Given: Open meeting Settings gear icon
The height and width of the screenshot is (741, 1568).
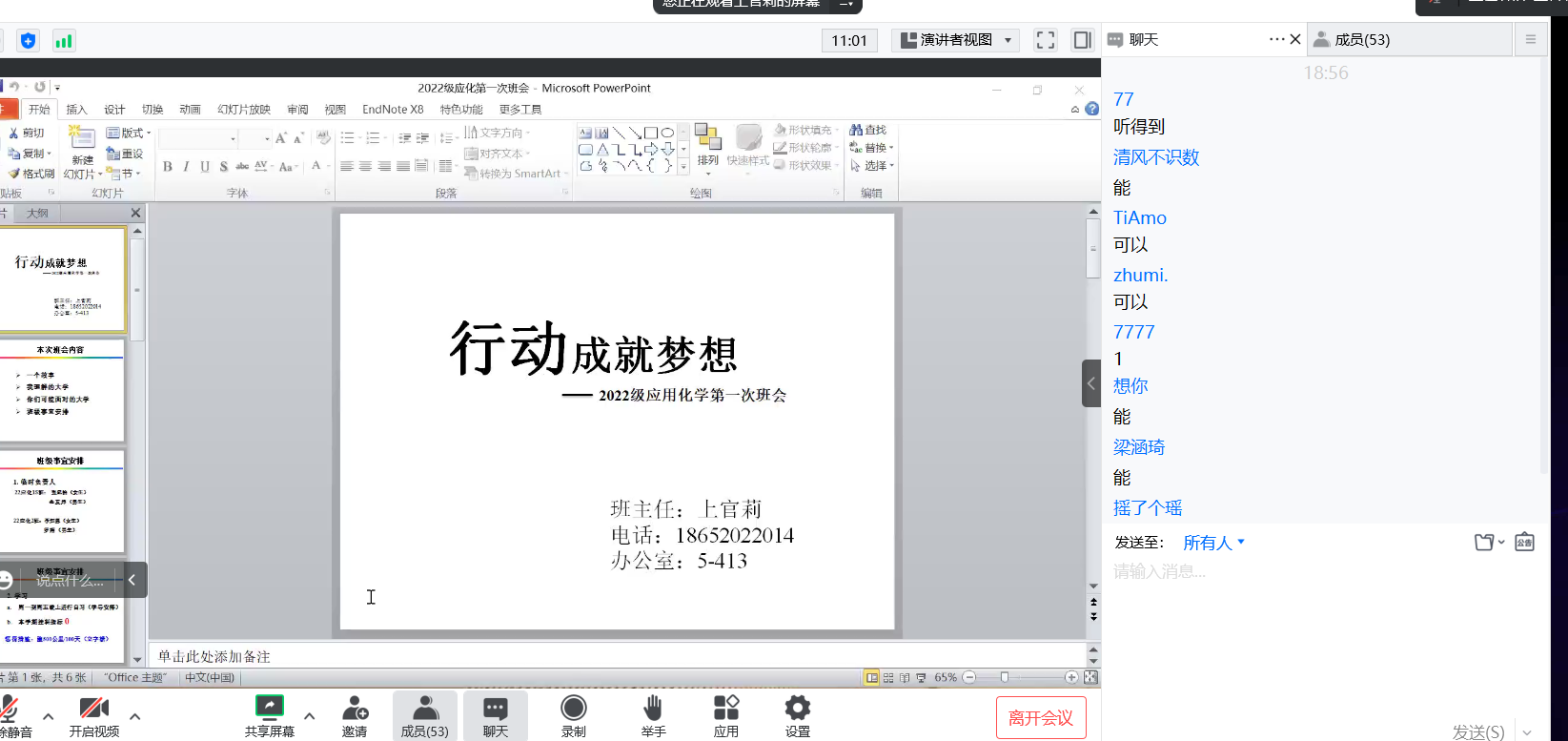Looking at the screenshot, I should (797, 708).
